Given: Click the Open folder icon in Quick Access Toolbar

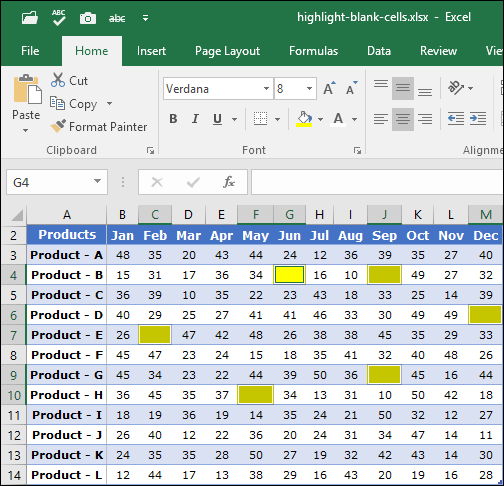Looking at the screenshot, I should pyautogui.click(x=30, y=18).
